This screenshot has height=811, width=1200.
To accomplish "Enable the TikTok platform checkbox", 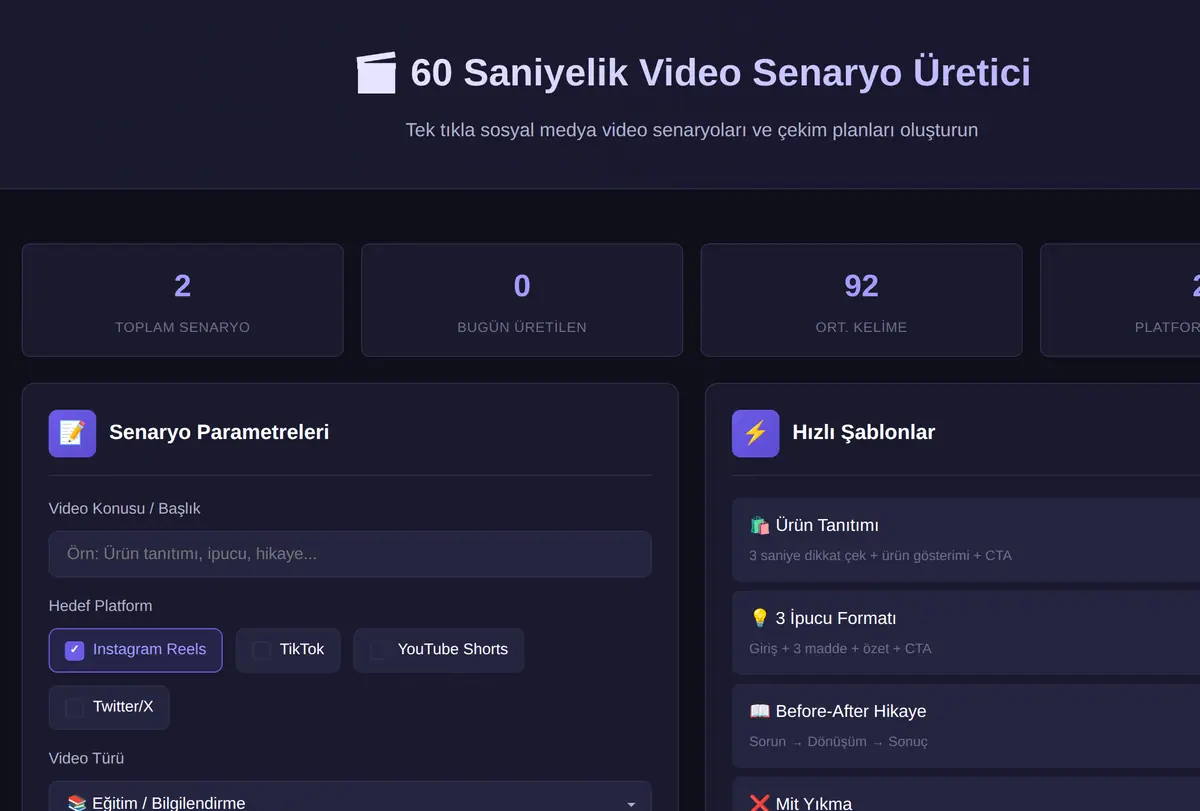I will point(261,650).
